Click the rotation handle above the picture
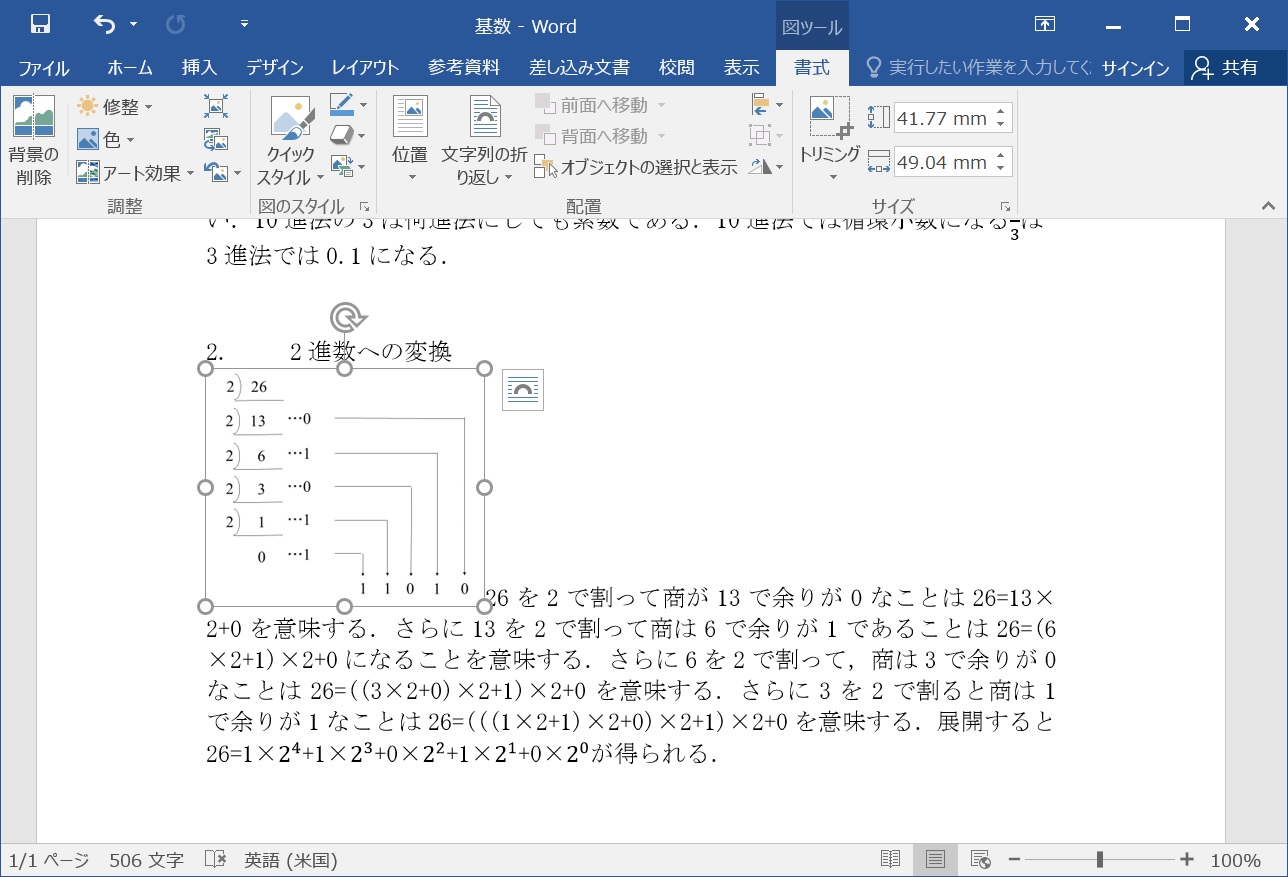 (345, 317)
